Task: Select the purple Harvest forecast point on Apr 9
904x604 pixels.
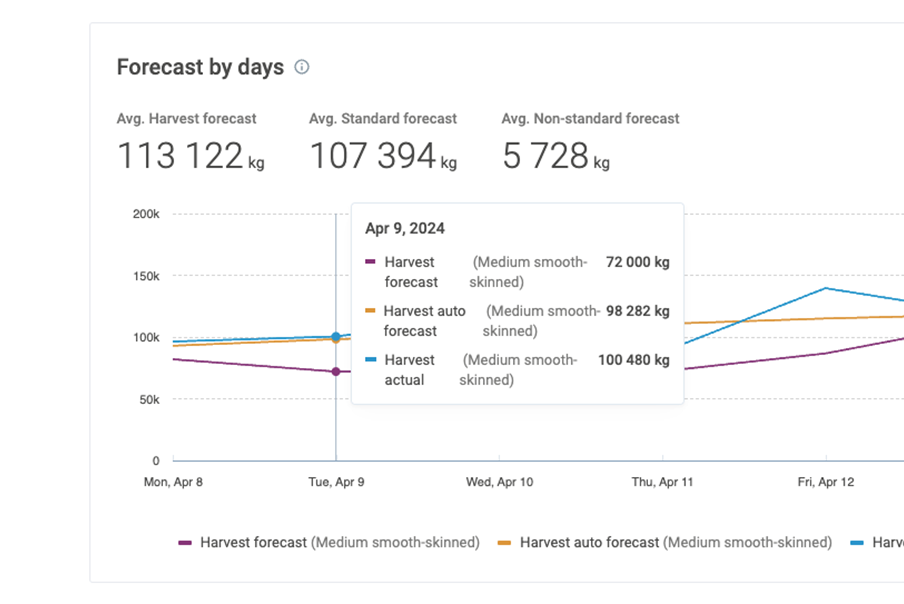Action: pyautogui.click(x=336, y=372)
